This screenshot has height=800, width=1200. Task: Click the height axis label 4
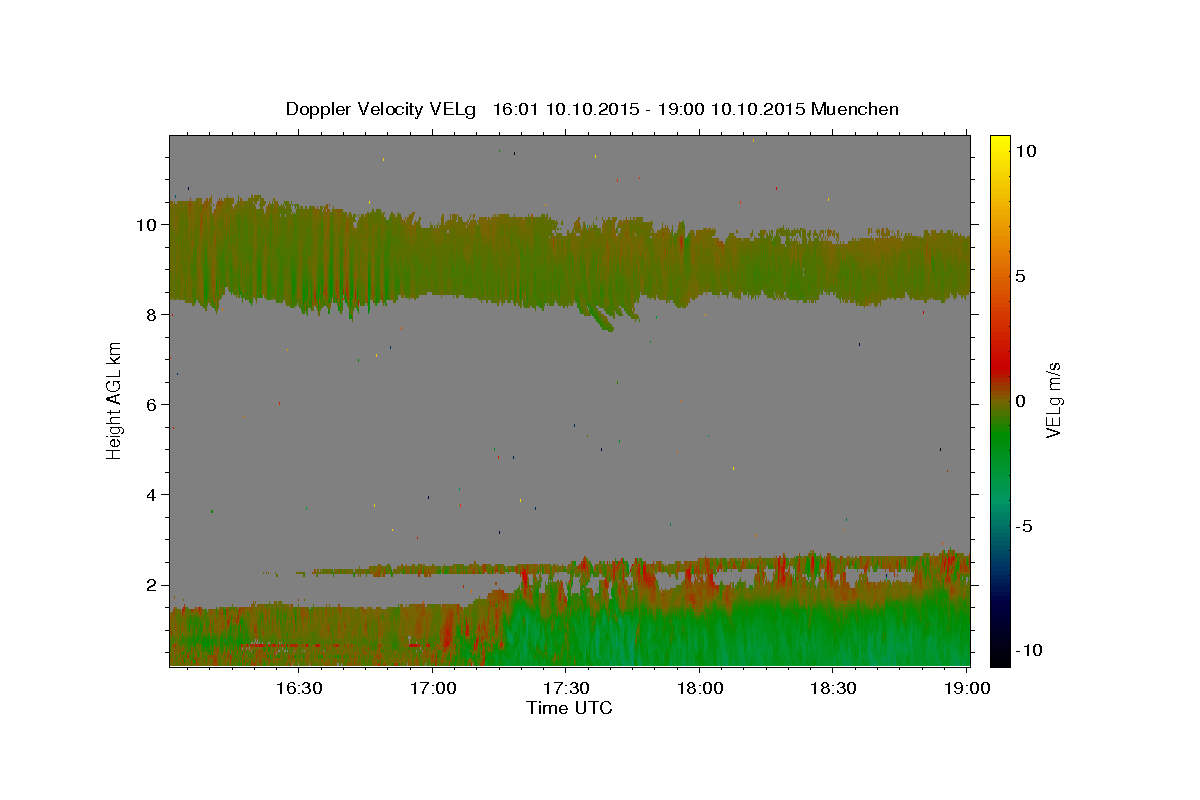152,495
